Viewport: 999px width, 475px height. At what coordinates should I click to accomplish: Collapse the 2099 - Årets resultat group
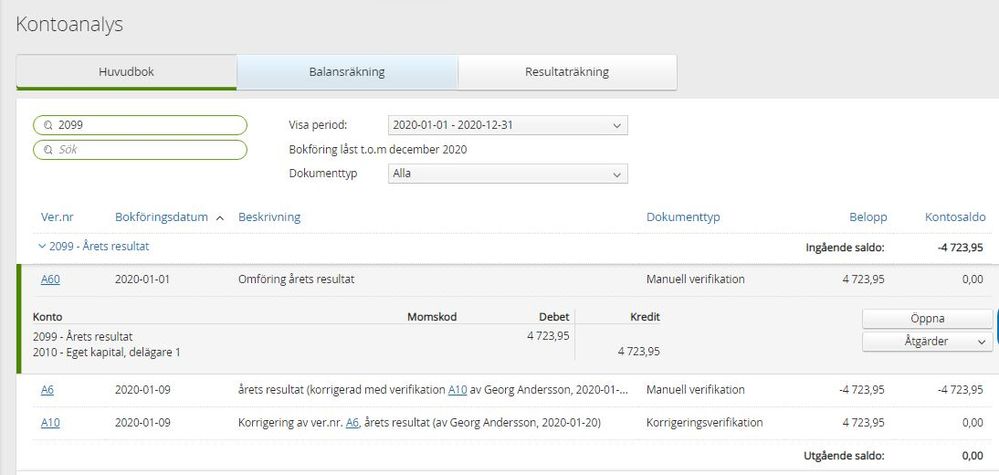(42, 246)
